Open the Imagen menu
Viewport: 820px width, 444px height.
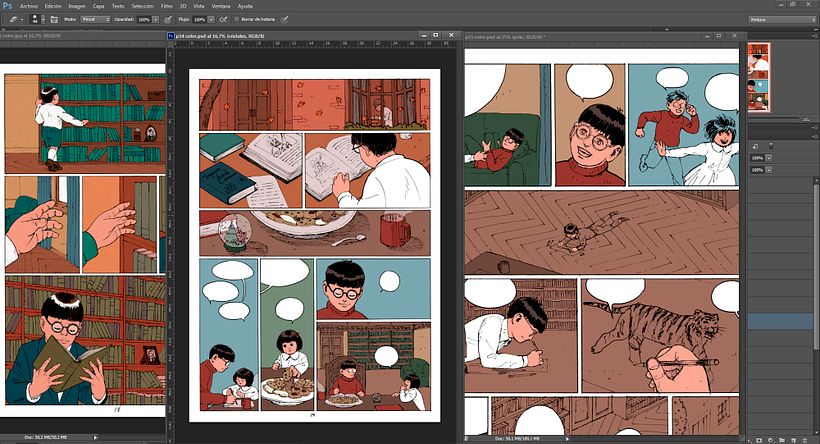click(x=76, y=6)
